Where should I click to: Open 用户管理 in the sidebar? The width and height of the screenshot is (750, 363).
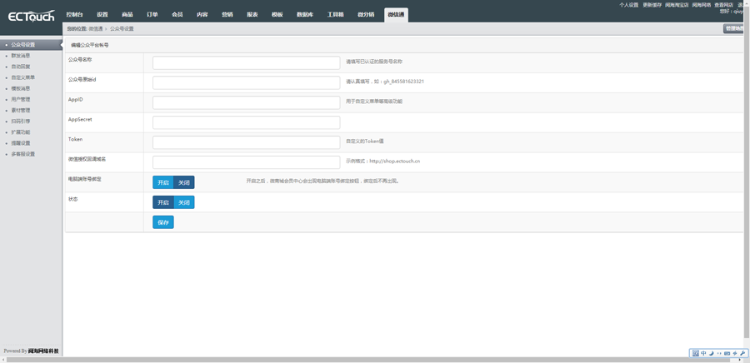(21, 99)
